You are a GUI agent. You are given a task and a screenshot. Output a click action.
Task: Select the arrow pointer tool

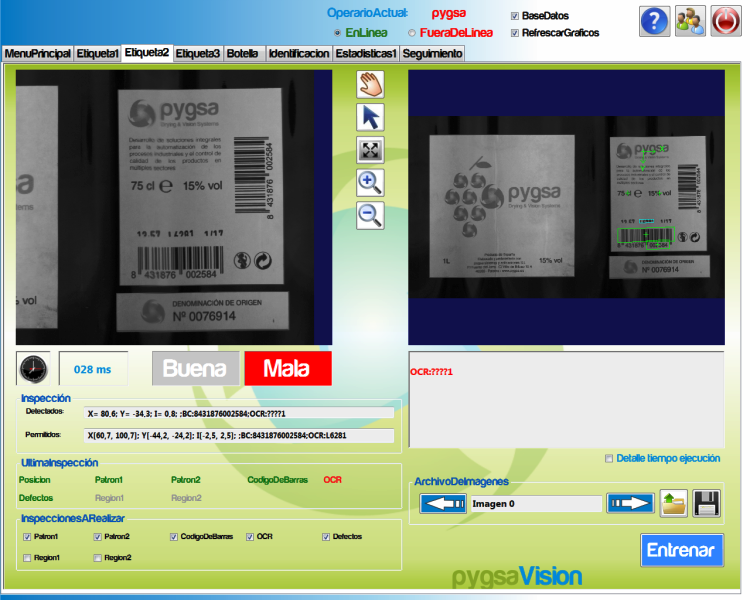click(370, 117)
